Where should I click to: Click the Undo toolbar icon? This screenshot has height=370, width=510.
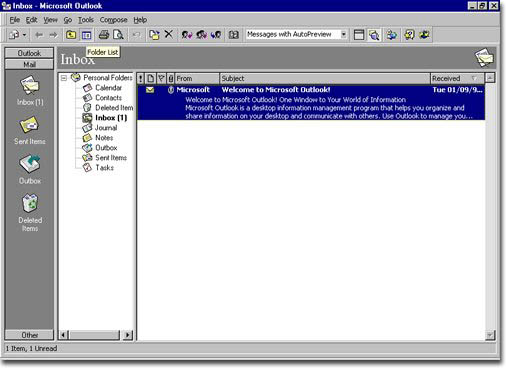(136, 35)
